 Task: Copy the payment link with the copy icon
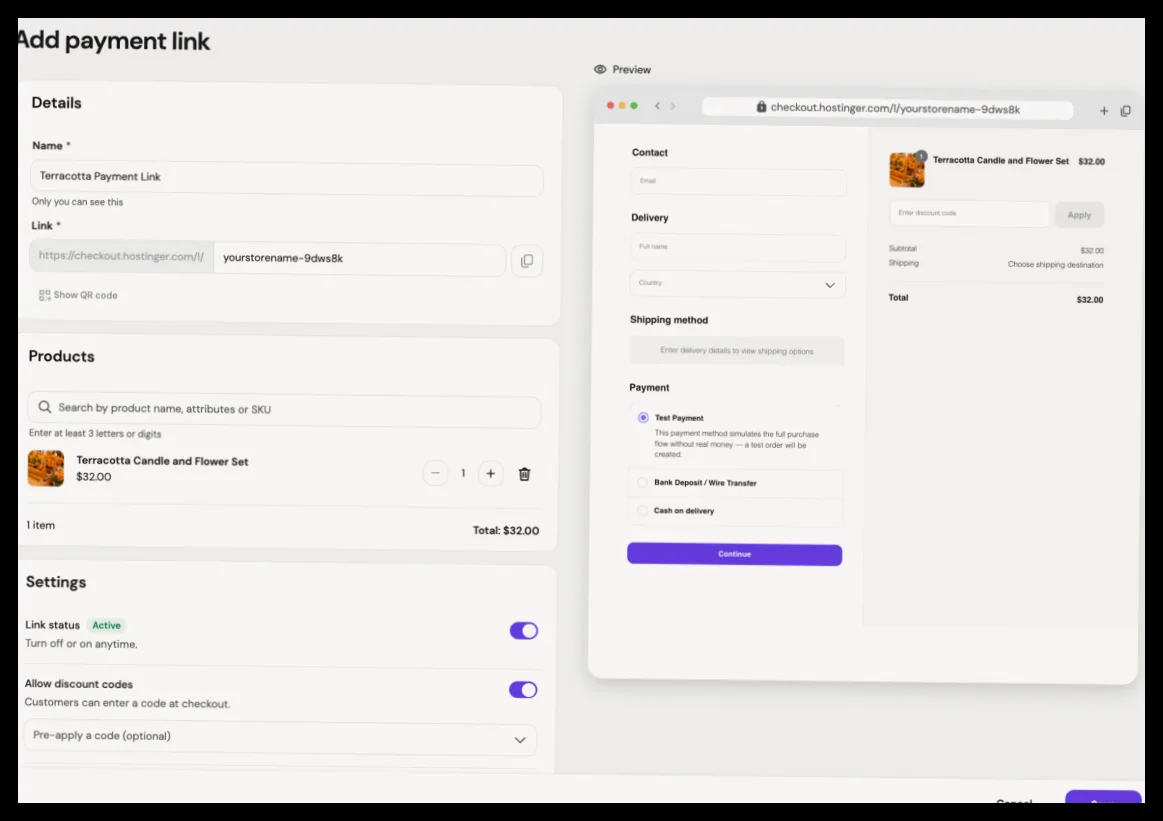coord(527,261)
